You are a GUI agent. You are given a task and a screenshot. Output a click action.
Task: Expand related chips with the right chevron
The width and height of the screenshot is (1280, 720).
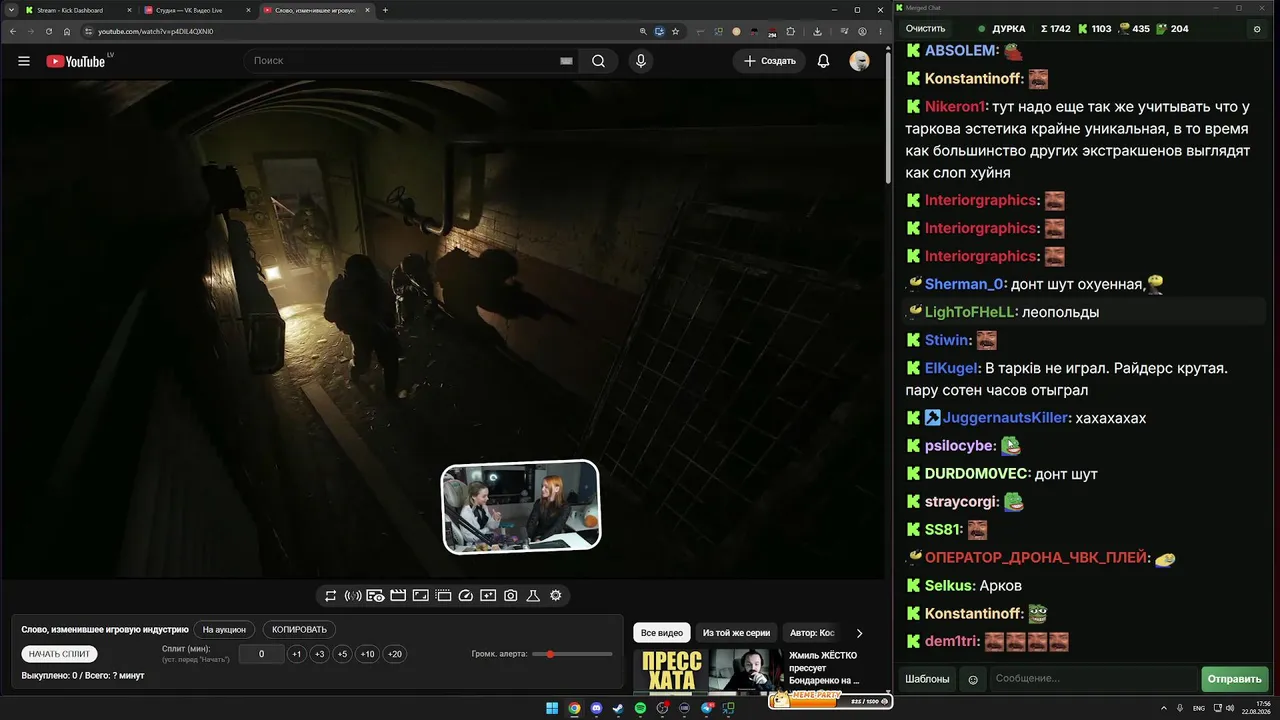click(x=859, y=633)
